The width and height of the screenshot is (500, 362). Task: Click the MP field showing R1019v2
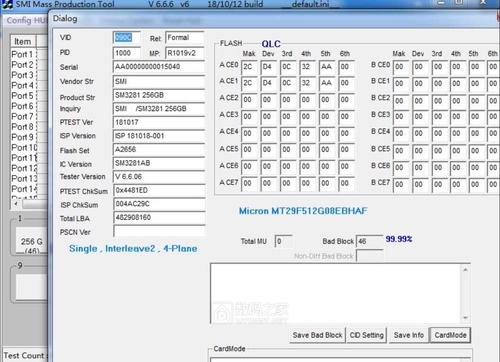pyautogui.click(x=185, y=53)
